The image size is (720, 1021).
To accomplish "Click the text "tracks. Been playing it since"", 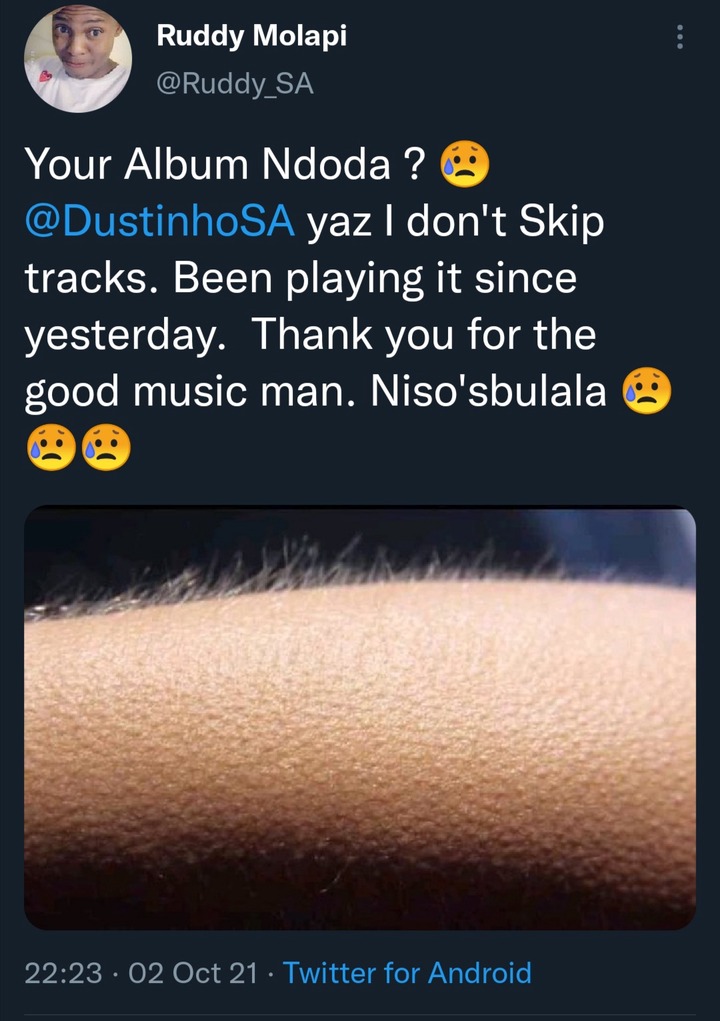I will click(301, 279).
